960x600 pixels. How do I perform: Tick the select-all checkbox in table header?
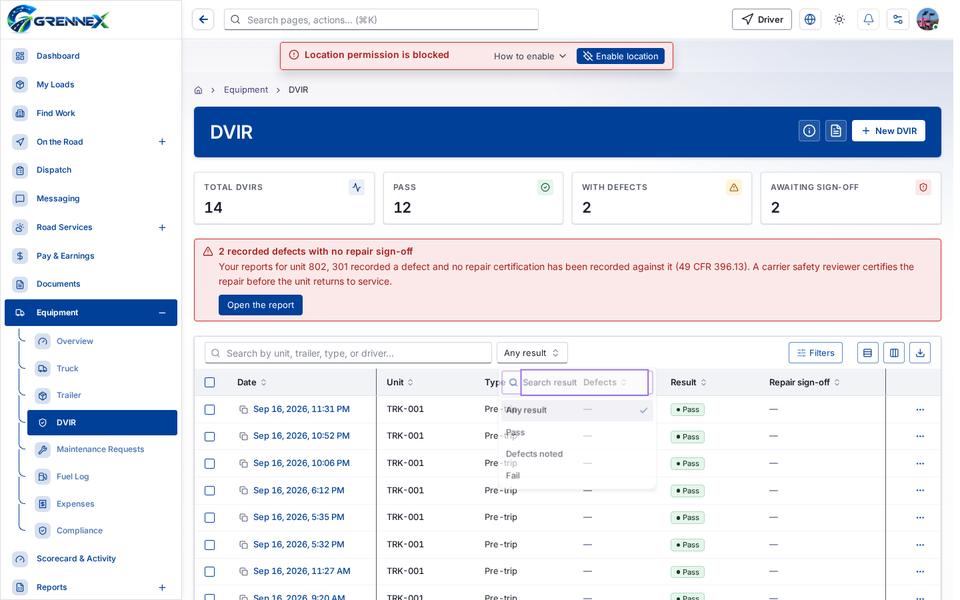pyautogui.click(x=210, y=382)
